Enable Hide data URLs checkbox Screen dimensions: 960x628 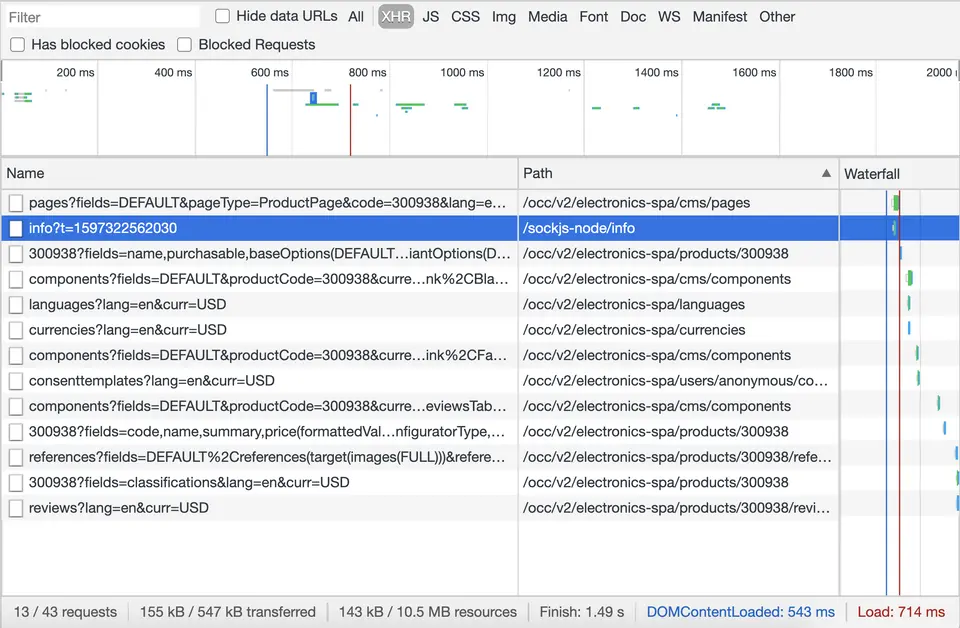[222, 17]
